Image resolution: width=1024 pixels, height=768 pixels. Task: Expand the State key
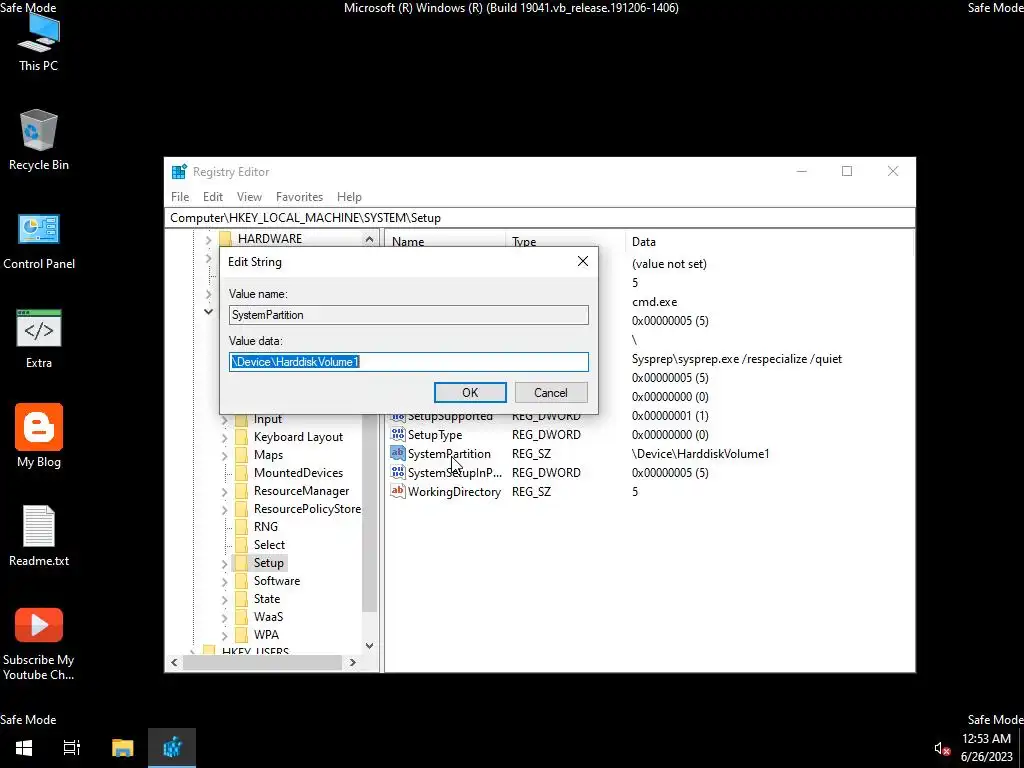[225, 599]
